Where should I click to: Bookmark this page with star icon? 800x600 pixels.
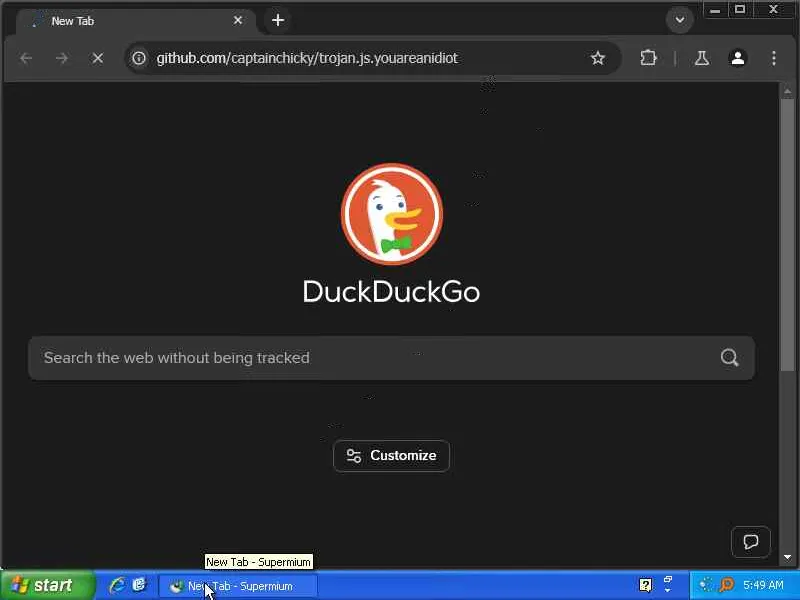[x=597, y=58]
